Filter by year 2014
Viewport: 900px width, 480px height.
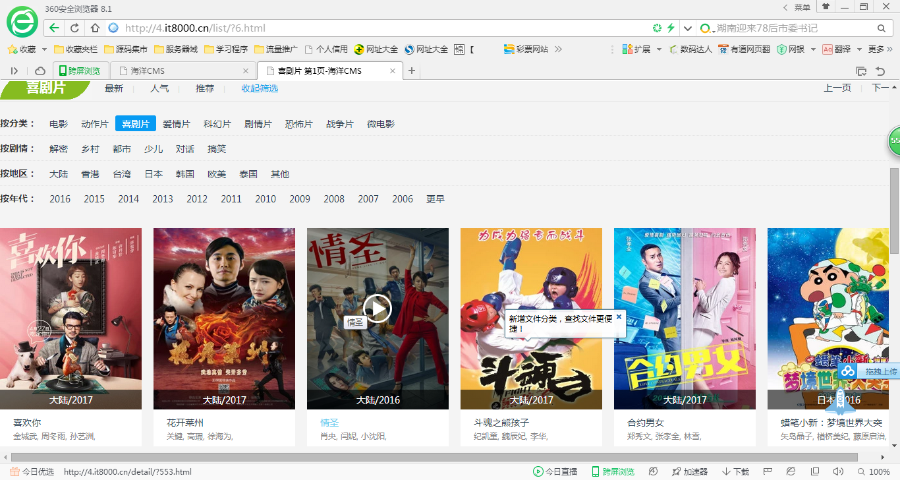[129, 199]
